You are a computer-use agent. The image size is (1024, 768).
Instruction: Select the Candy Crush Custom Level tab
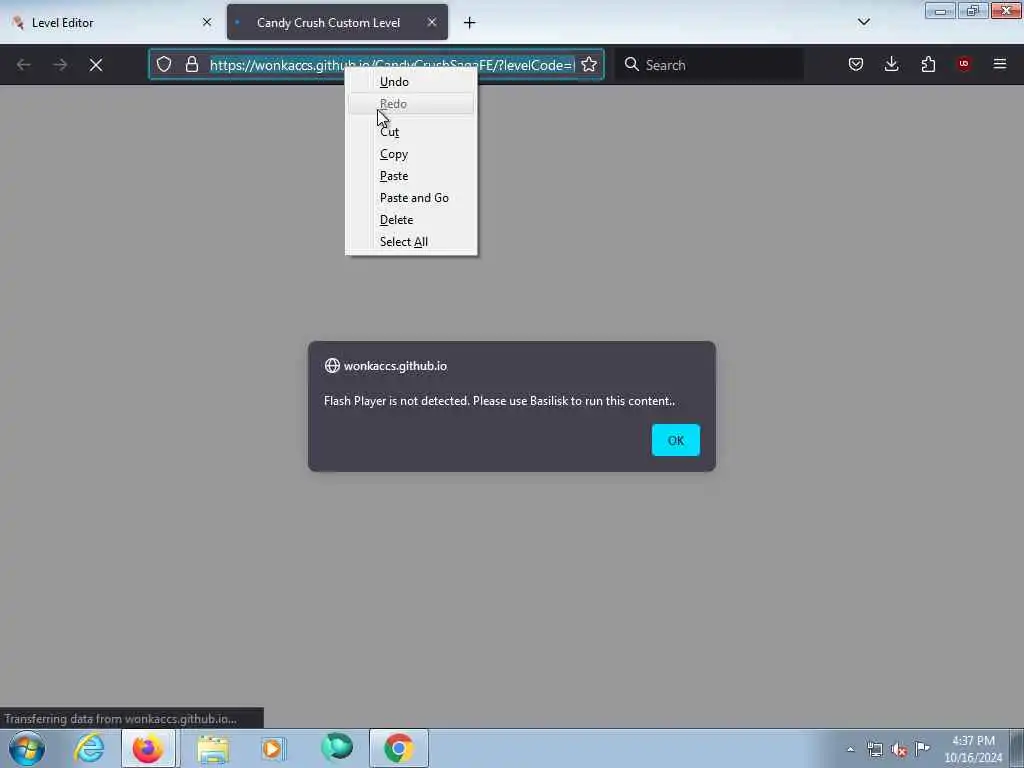click(337, 22)
